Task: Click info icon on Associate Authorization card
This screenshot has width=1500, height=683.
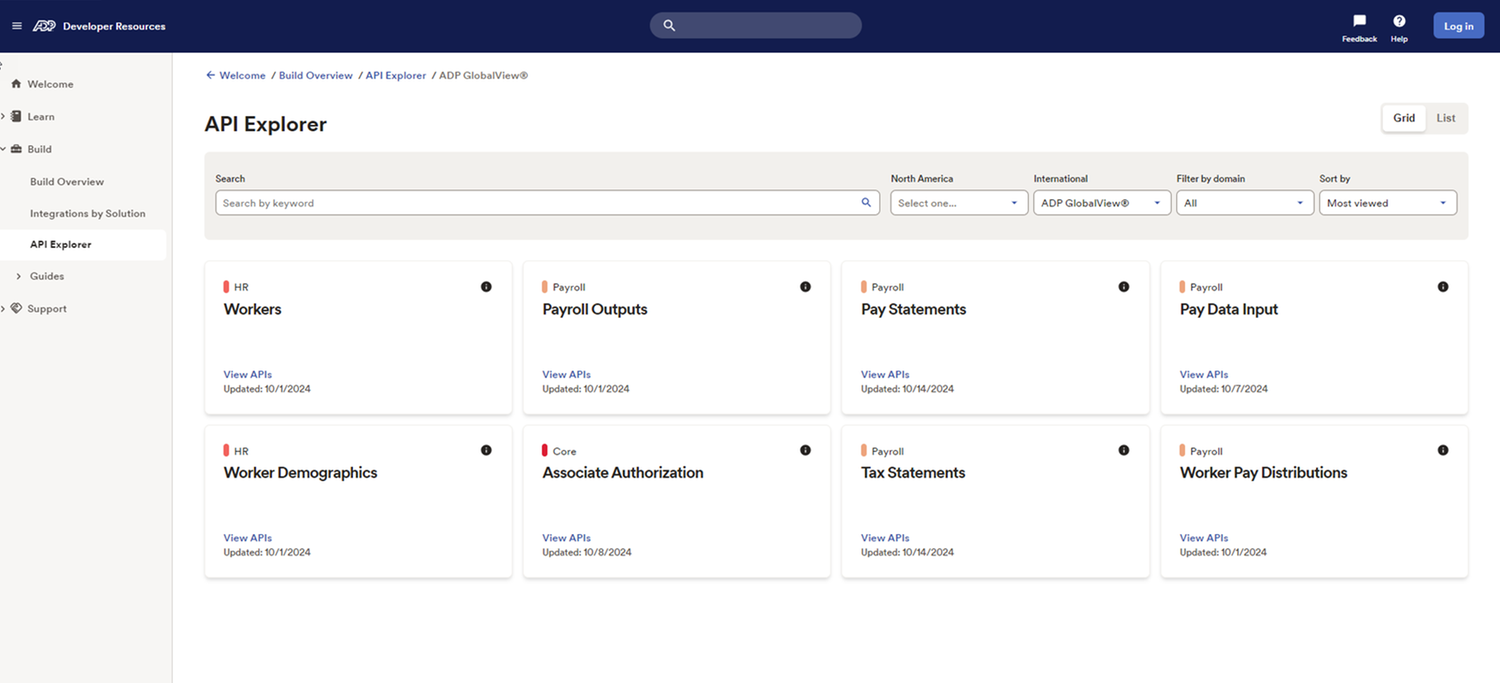Action: coord(805,450)
